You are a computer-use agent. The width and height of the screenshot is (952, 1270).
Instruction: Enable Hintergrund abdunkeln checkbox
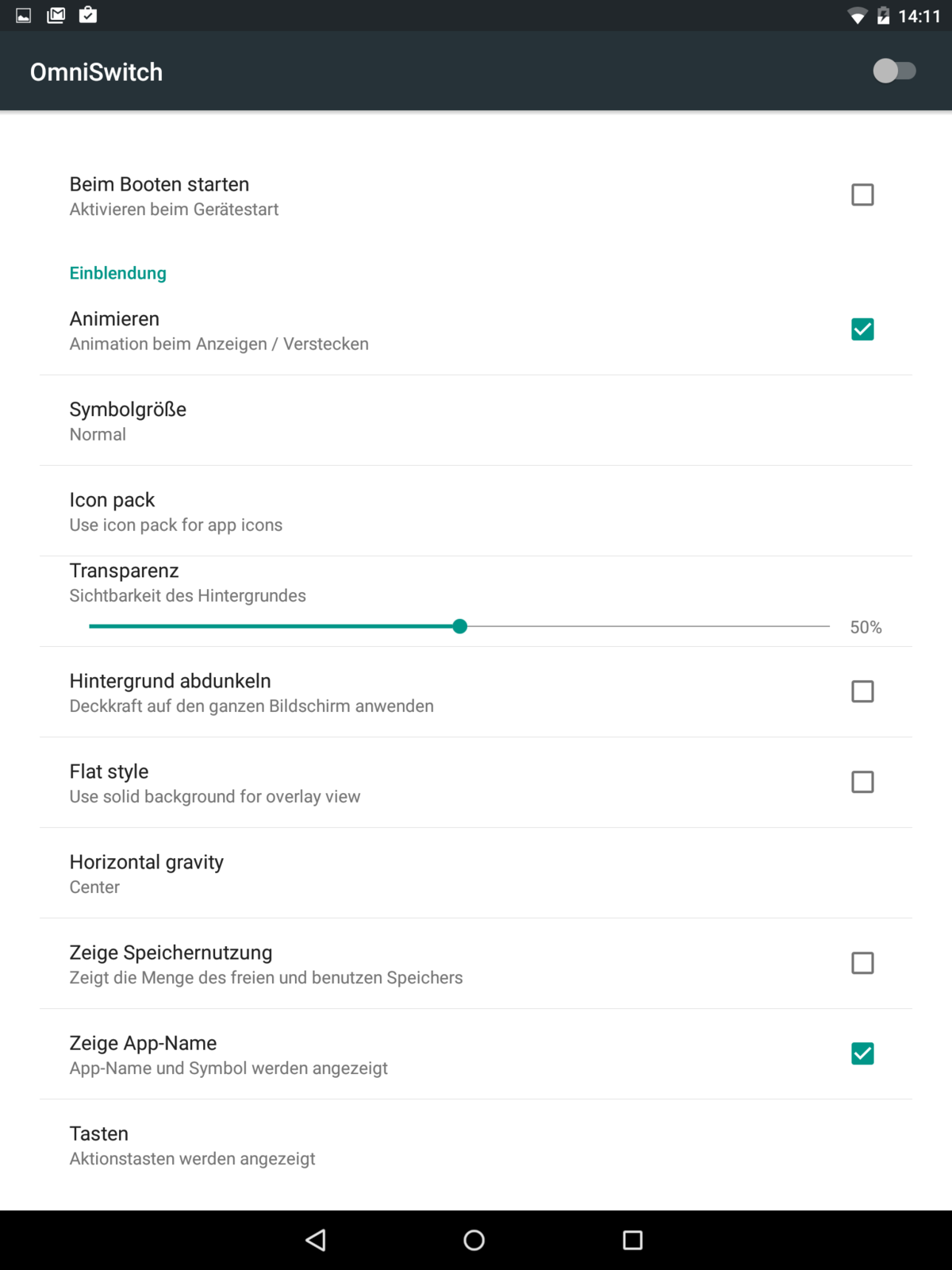pyautogui.click(x=862, y=691)
